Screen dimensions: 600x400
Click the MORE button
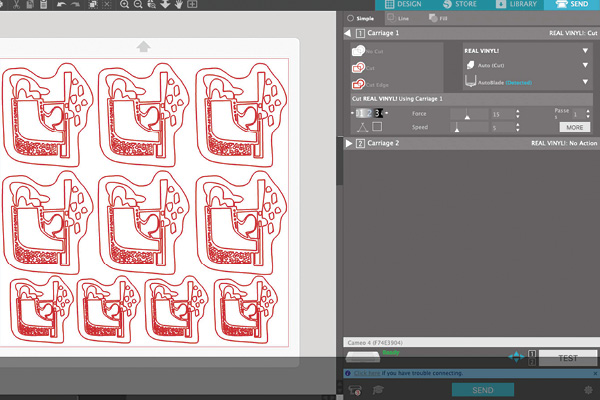(x=574, y=127)
